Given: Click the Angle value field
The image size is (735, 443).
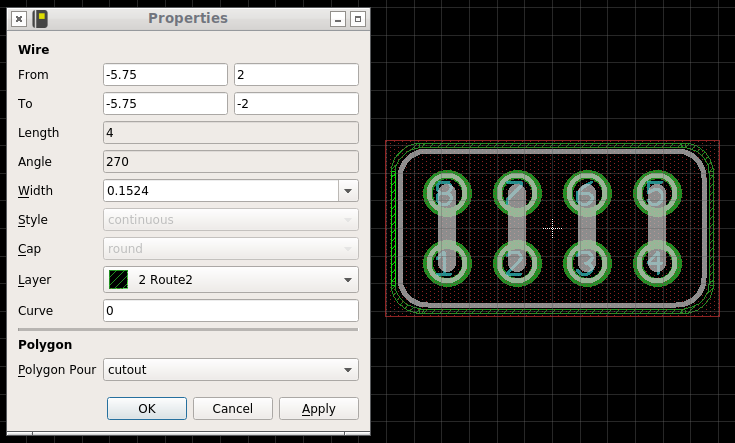Looking at the screenshot, I should coord(231,162).
